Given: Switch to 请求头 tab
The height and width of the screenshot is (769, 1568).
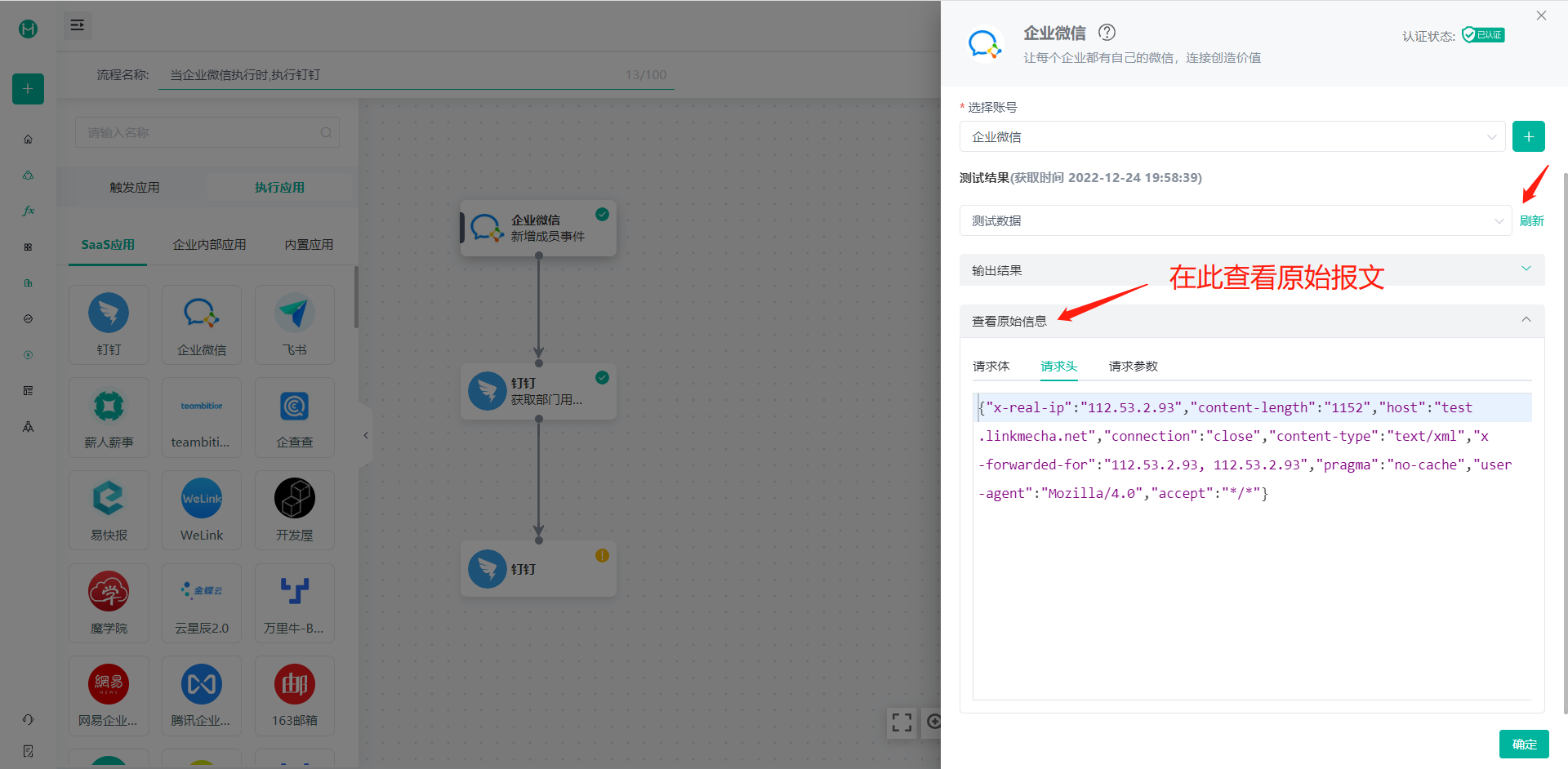Looking at the screenshot, I should click(1059, 366).
